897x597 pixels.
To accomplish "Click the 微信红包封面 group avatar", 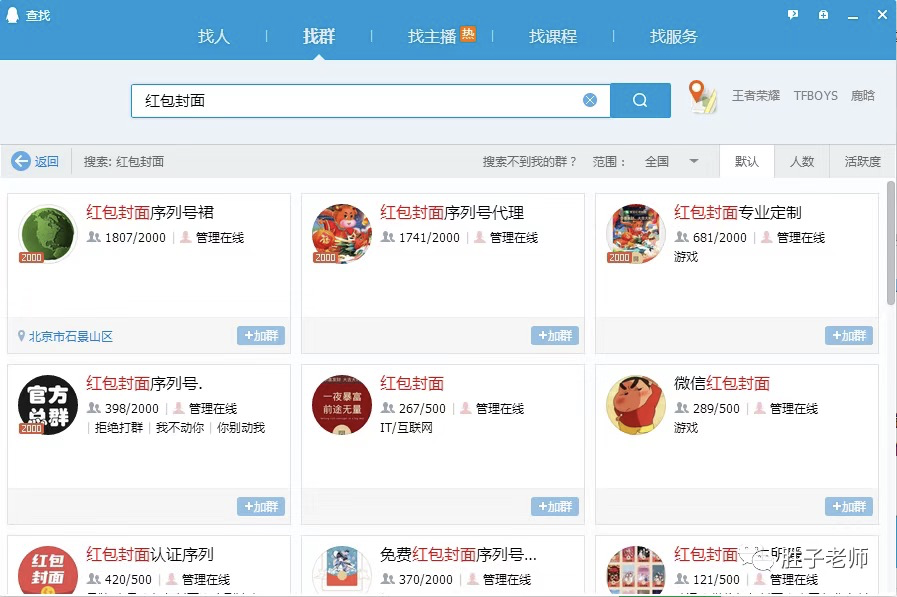I will point(635,406).
